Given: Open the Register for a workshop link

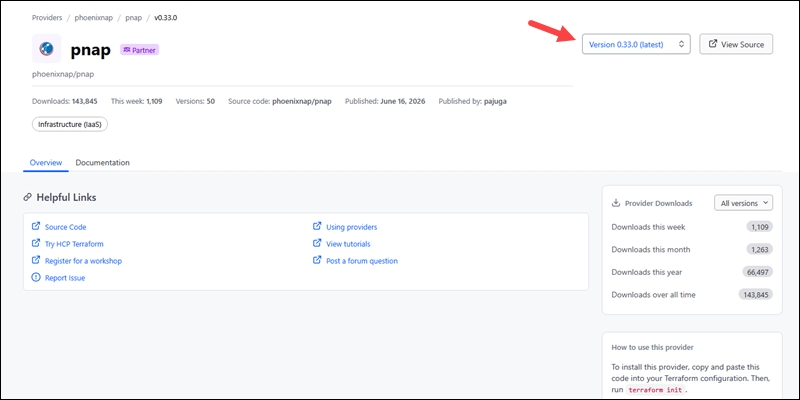Looking at the screenshot, I should click(83, 261).
